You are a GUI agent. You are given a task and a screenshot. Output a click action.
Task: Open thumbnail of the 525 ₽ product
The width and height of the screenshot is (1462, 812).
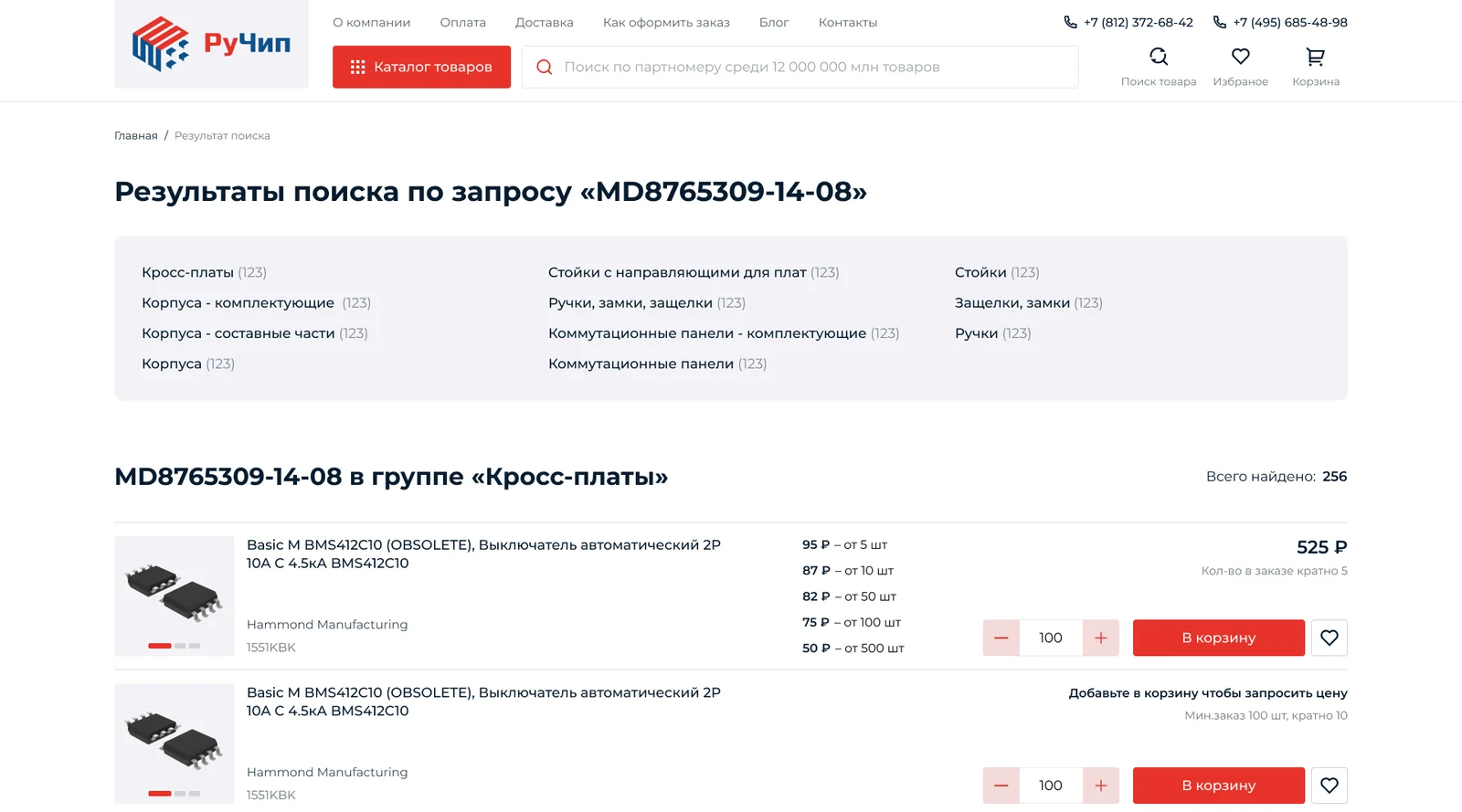point(175,596)
